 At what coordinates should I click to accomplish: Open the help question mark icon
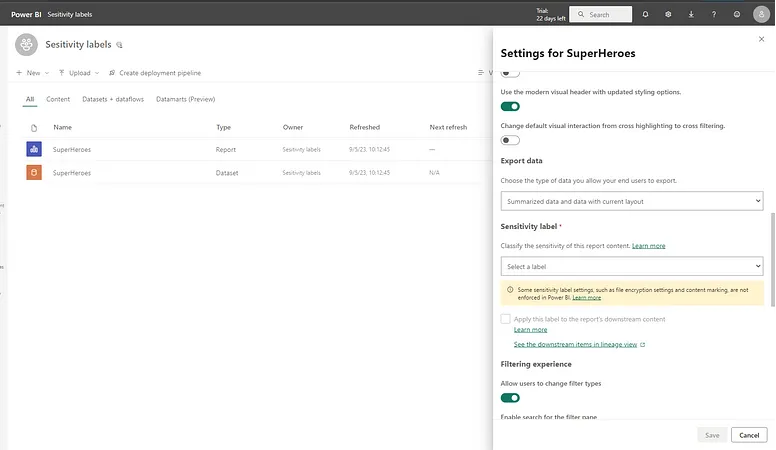coord(714,14)
